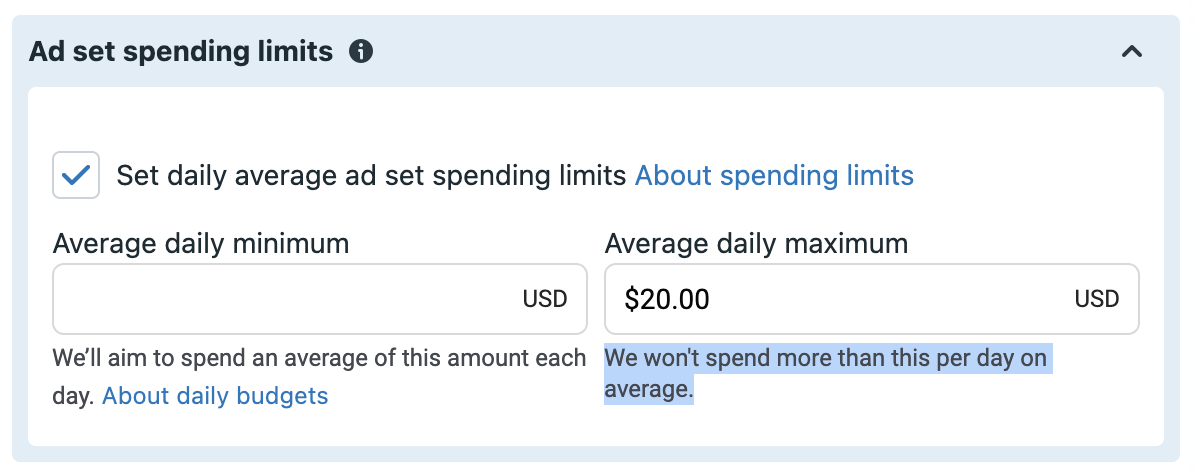Click the Set daily average ad set spending limits label
The height and width of the screenshot is (476, 1194).
[371, 175]
